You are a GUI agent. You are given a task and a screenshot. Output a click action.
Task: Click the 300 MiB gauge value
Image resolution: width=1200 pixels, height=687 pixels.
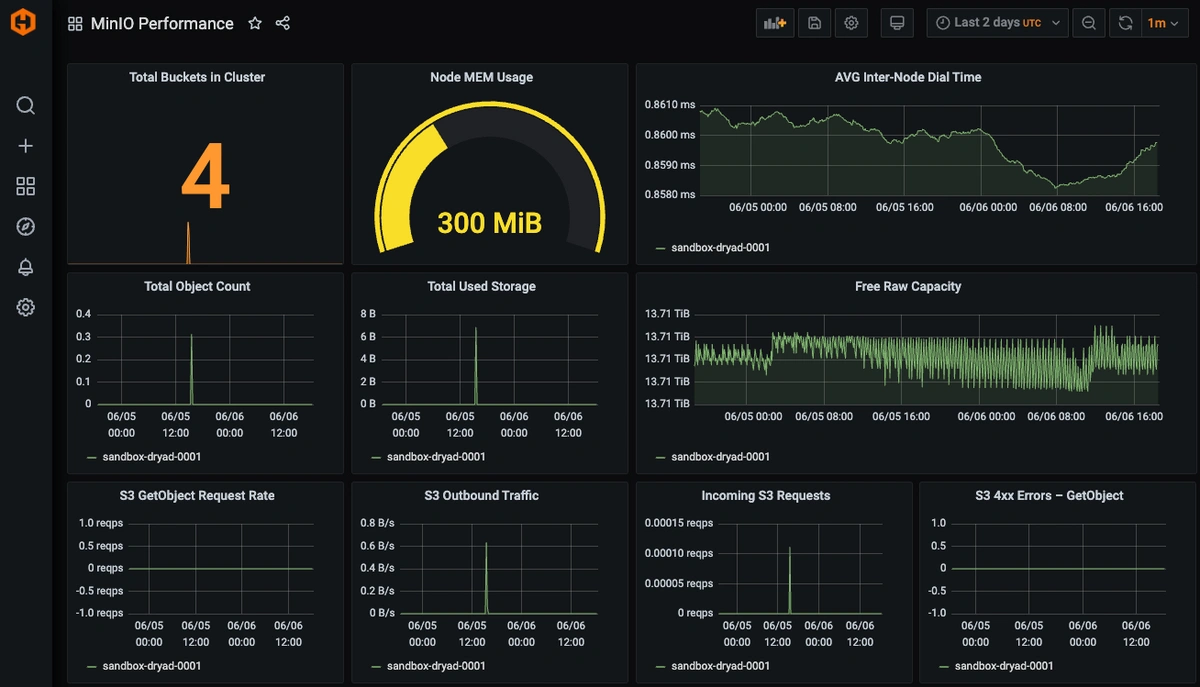(490, 222)
